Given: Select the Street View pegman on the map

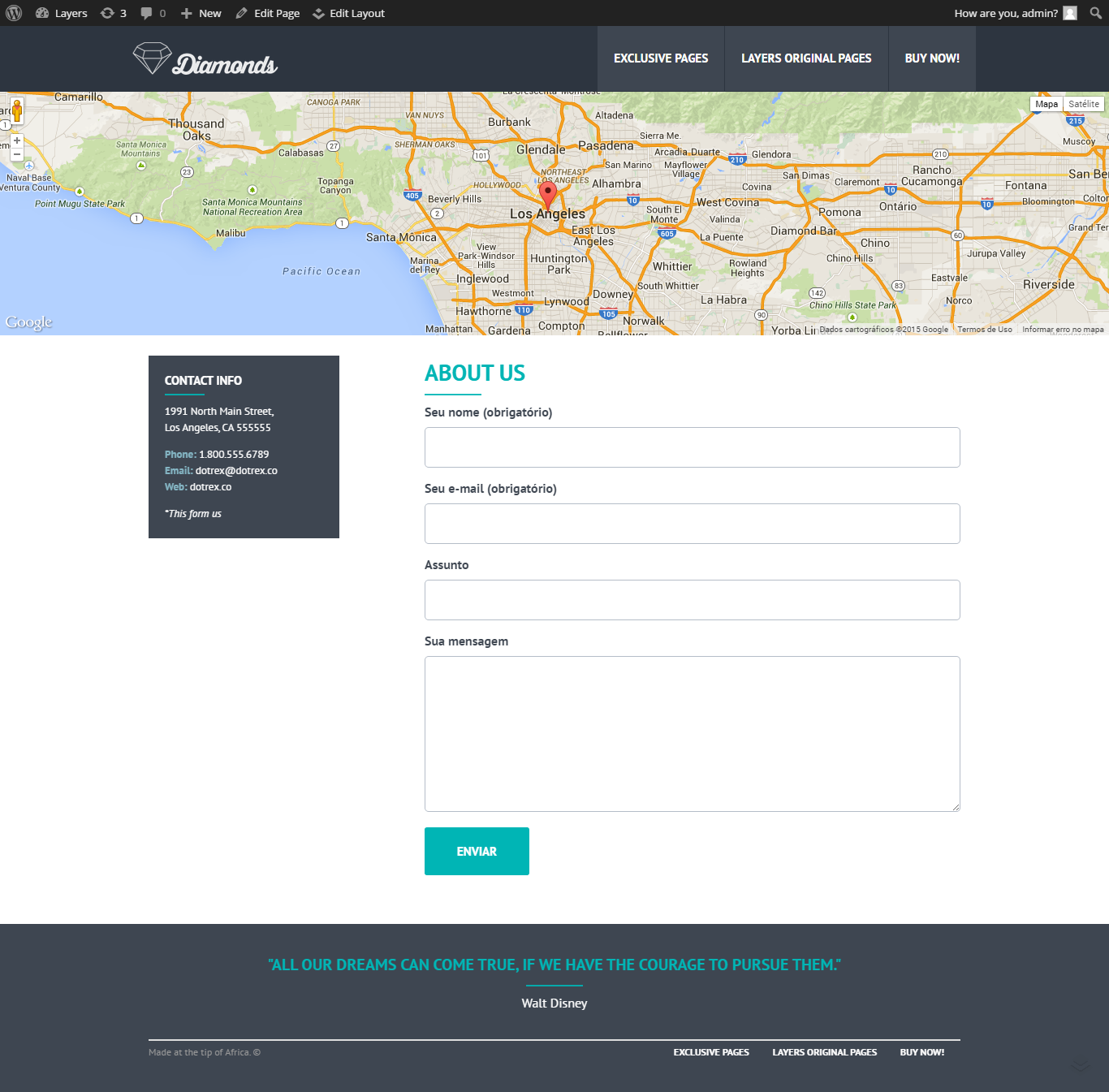Looking at the screenshot, I should click(x=17, y=110).
